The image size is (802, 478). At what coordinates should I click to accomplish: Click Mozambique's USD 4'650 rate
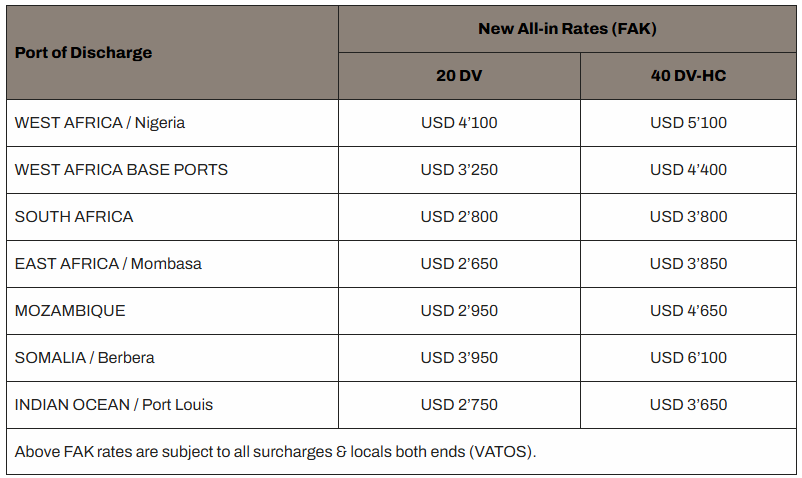click(x=688, y=311)
